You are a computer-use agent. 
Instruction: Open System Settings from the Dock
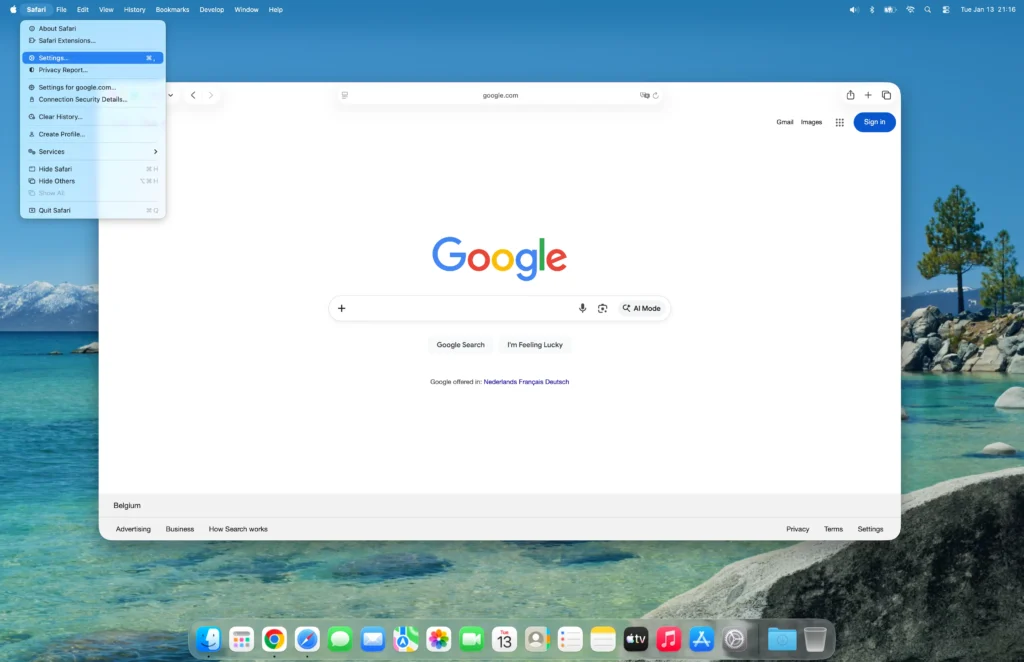click(x=736, y=638)
